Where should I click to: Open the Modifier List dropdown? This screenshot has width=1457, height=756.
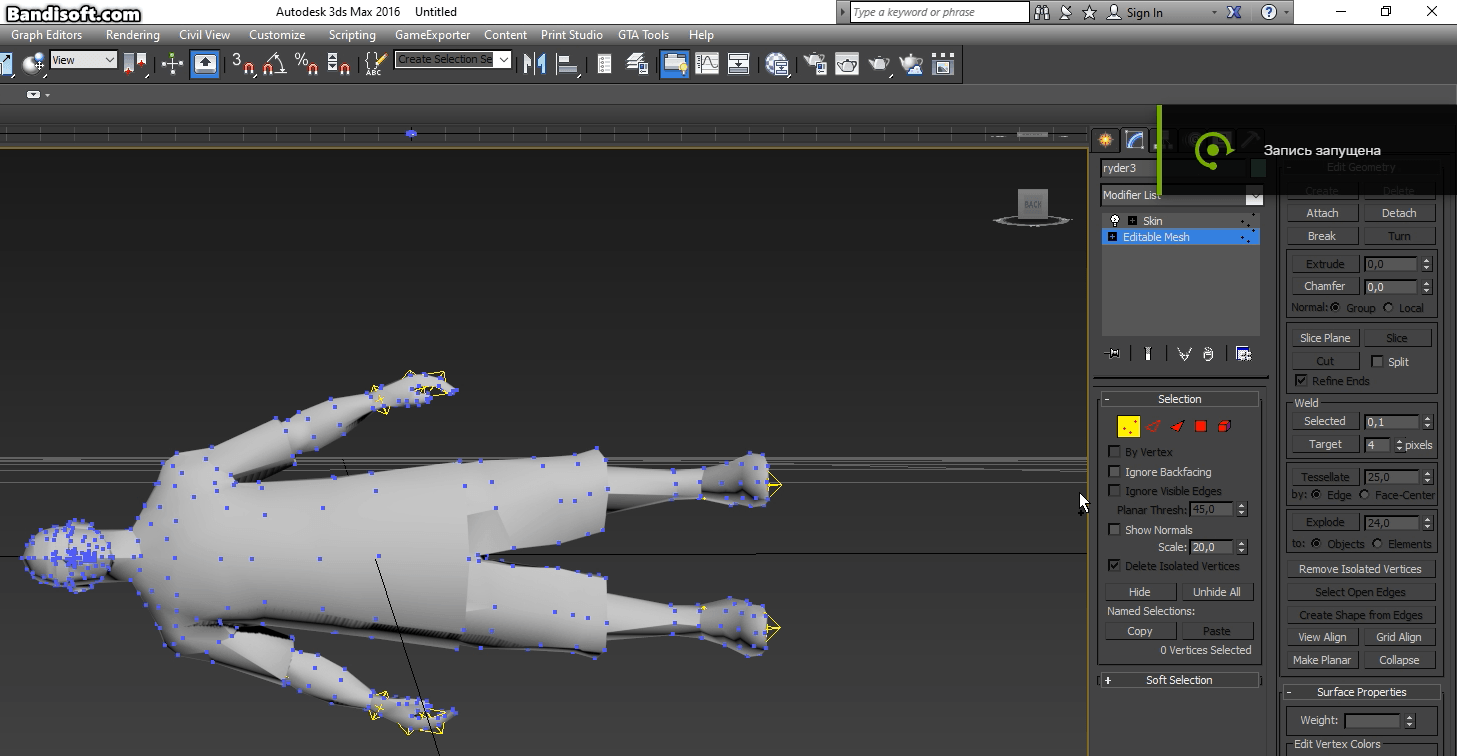[x=1181, y=195]
